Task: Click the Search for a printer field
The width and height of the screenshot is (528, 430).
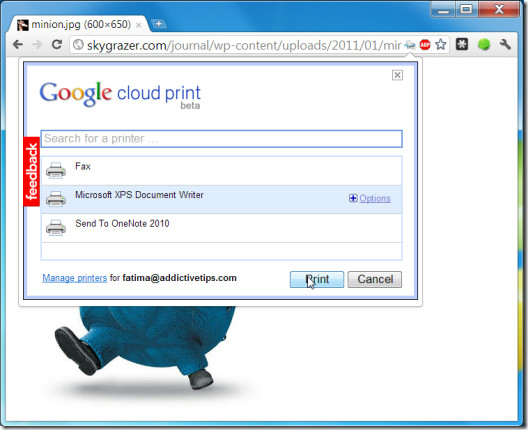Action: [221, 139]
